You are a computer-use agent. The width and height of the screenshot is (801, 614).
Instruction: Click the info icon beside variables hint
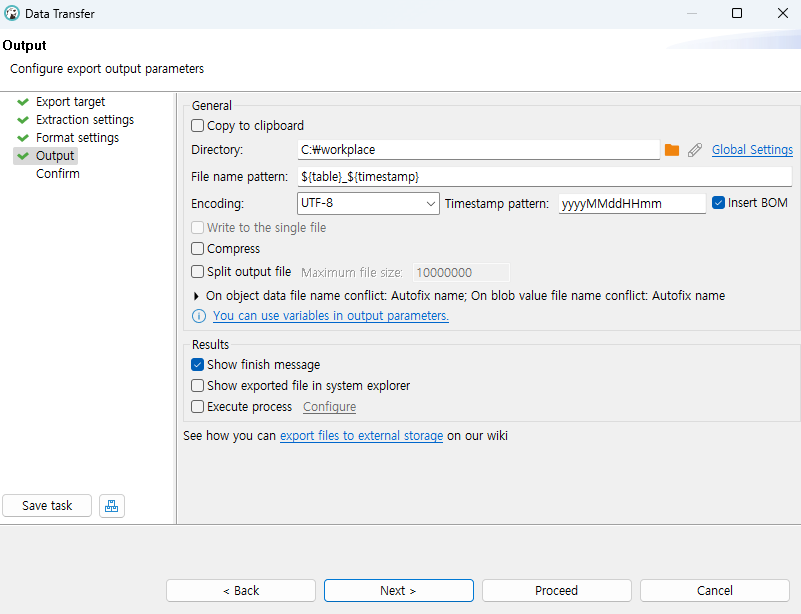click(199, 316)
